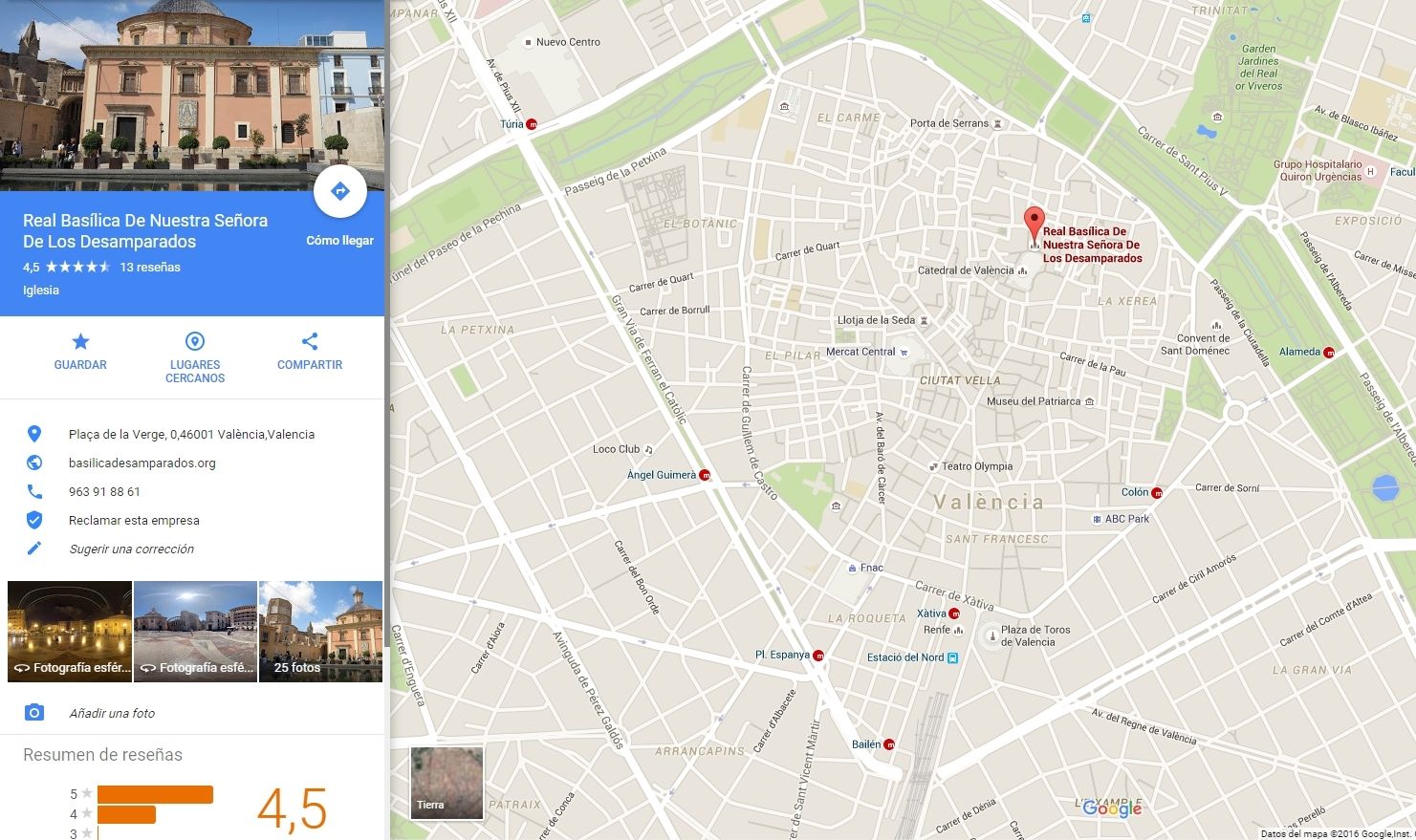
Task: Click the large València city label
Action: pyautogui.click(x=989, y=502)
